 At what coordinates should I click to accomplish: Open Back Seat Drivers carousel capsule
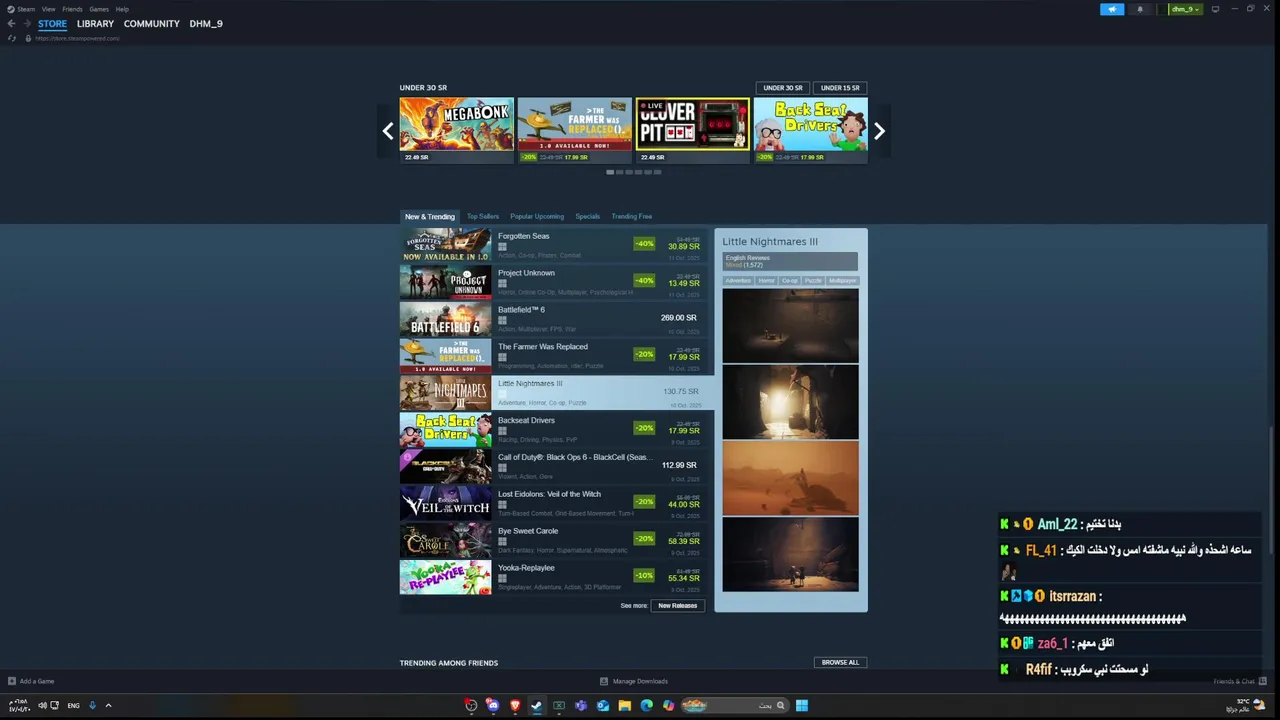point(810,130)
